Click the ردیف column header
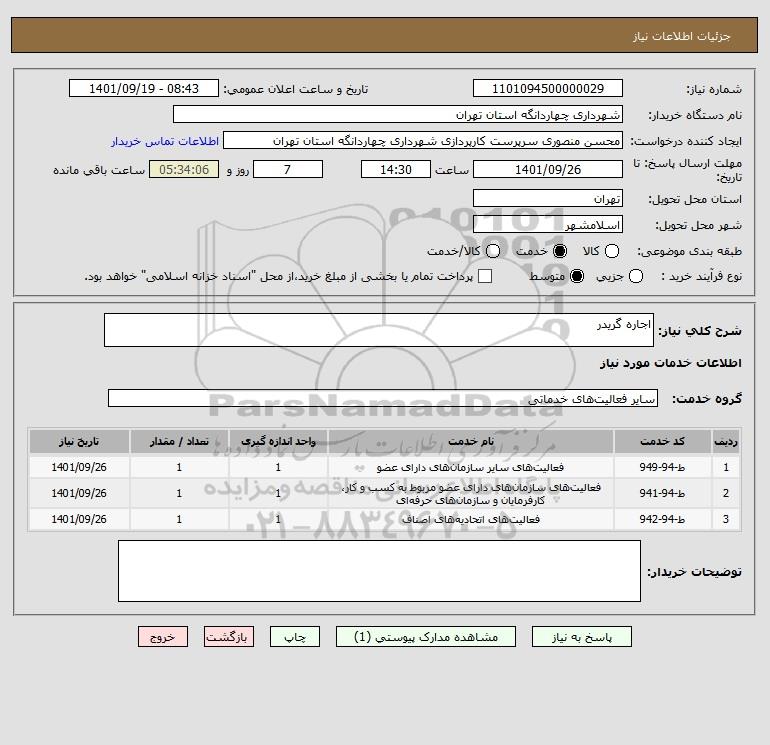Image resolution: width=770 pixels, height=745 pixels. point(726,441)
